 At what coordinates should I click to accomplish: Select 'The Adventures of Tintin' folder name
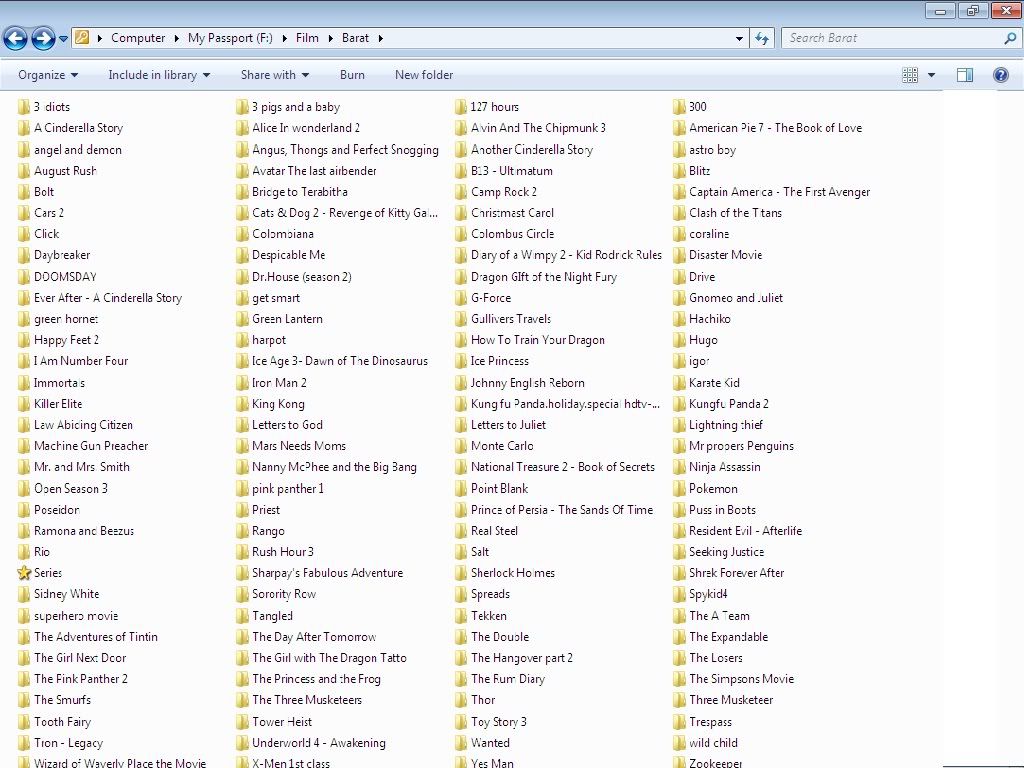pos(95,637)
